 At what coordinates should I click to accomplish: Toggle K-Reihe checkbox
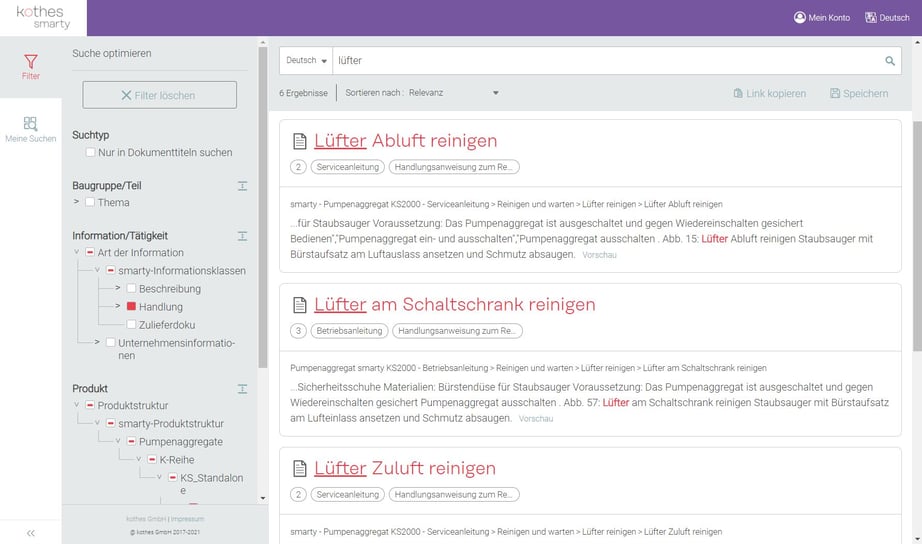[x=152, y=459]
